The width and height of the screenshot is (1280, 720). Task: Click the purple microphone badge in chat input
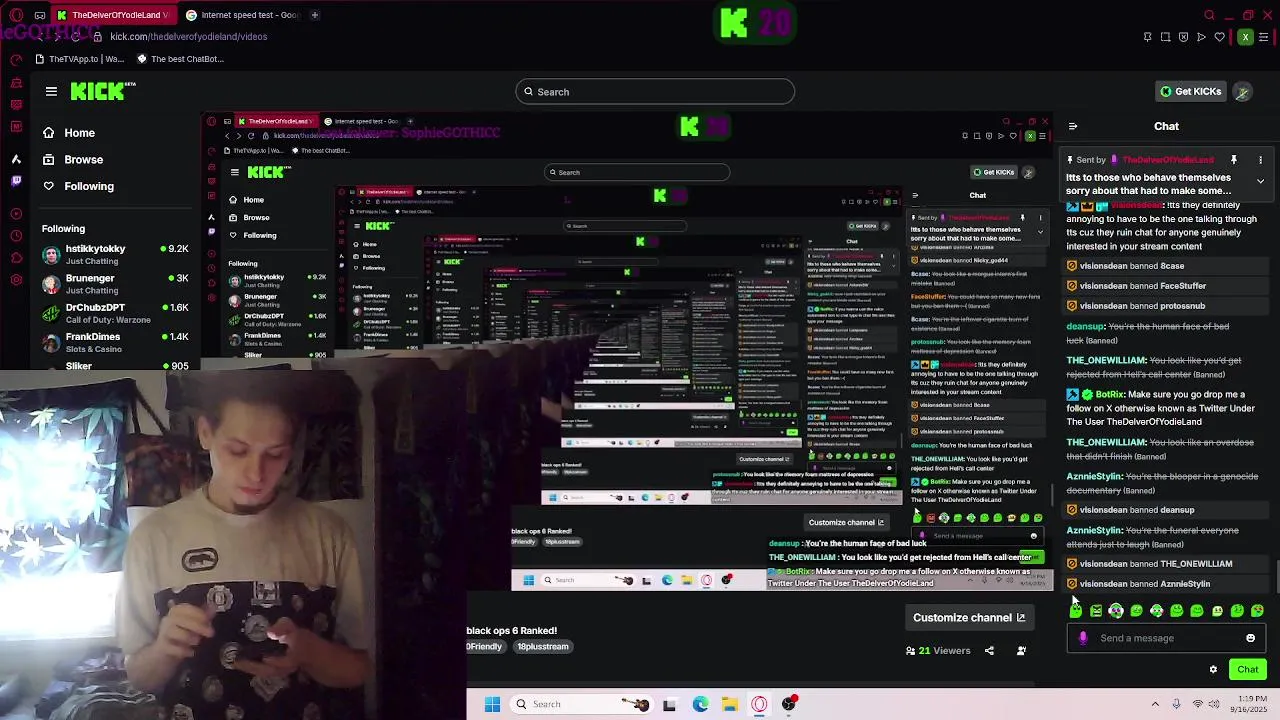[x=1083, y=638]
